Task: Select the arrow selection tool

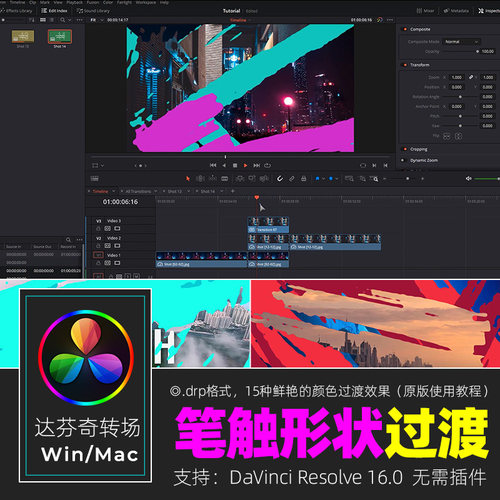Action: click(188, 179)
